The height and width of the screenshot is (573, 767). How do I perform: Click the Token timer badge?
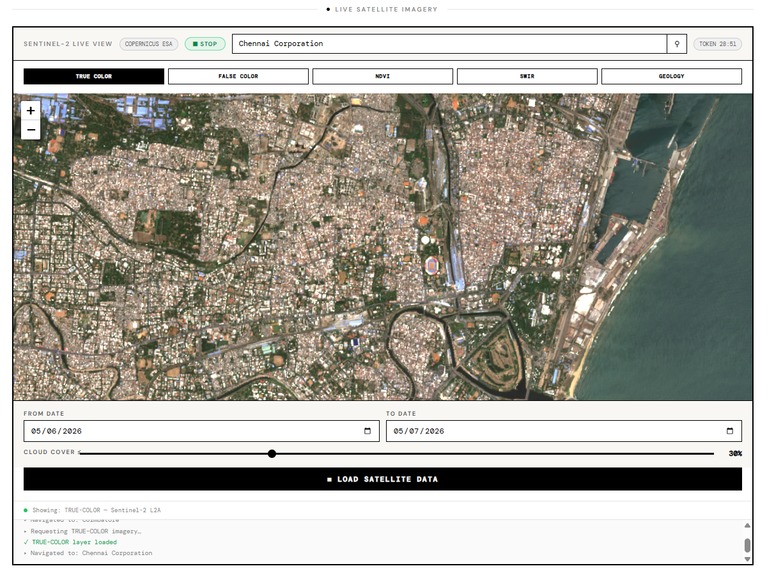point(718,44)
